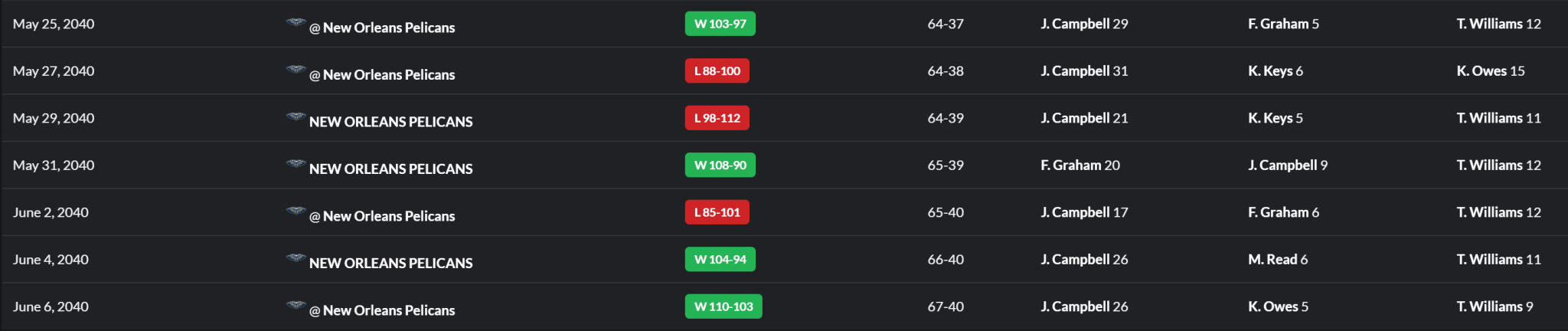Open F. Graham's 20-point entry
This screenshot has height=331, width=1568.
(x=1080, y=165)
